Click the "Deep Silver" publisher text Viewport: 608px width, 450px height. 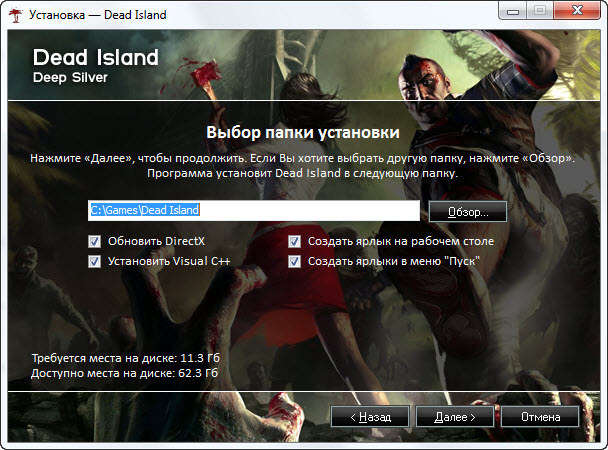(72, 77)
